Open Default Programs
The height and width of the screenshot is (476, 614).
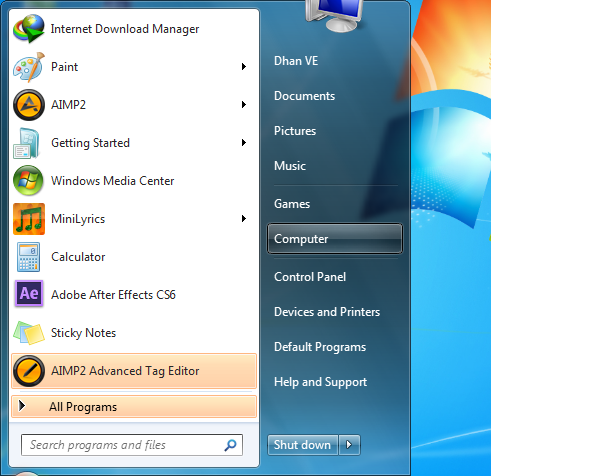(x=320, y=347)
